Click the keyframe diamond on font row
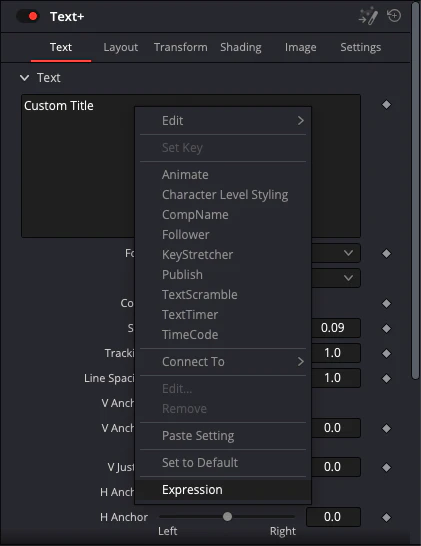421x546 pixels. 386,254
